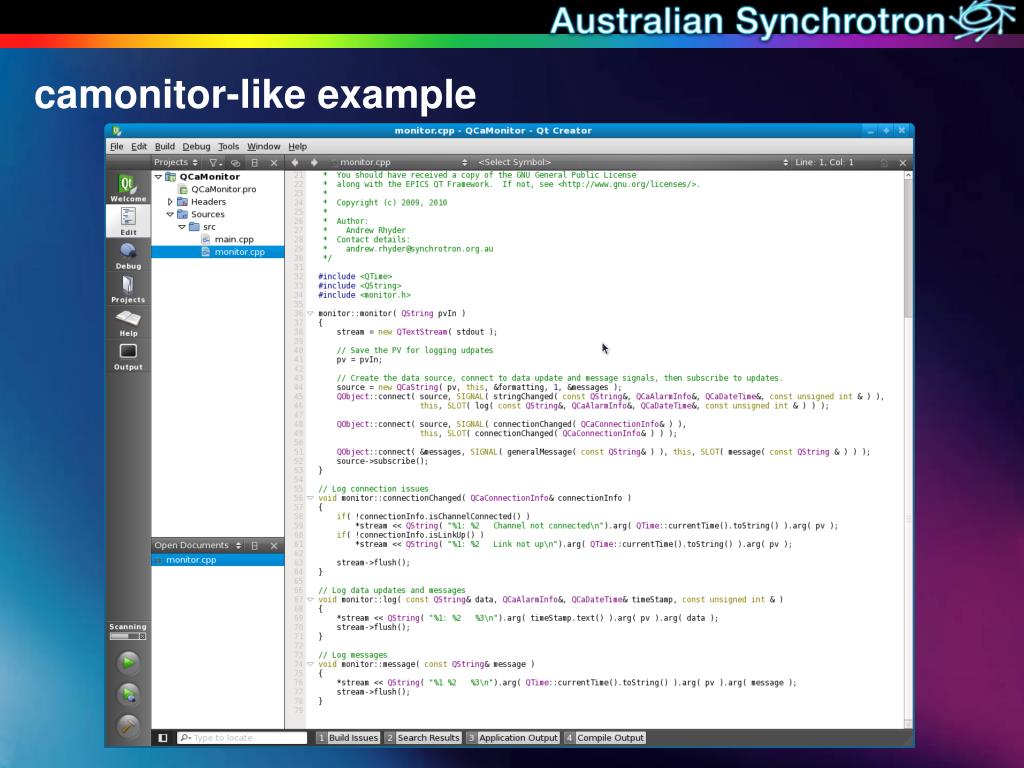Screen dimensions: 1024x768
Task: Click the Start Debugging run button
Action: 128,694
